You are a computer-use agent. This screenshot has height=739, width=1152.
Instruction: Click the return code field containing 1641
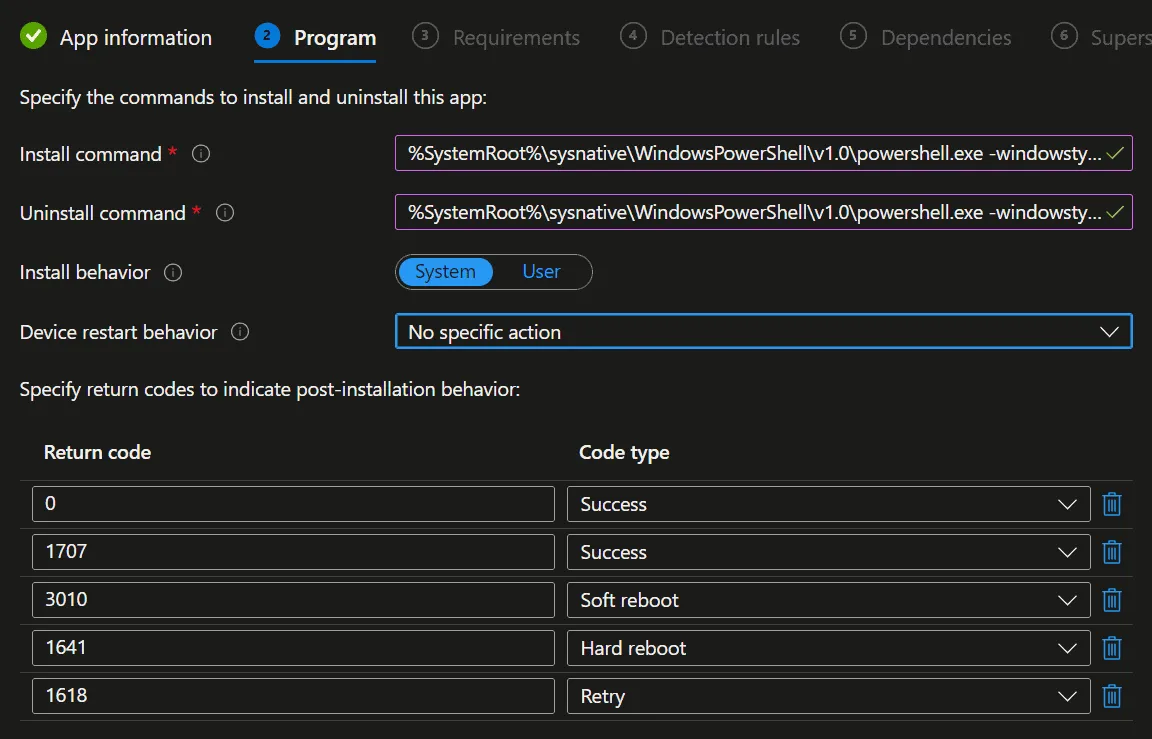point(293,648)
